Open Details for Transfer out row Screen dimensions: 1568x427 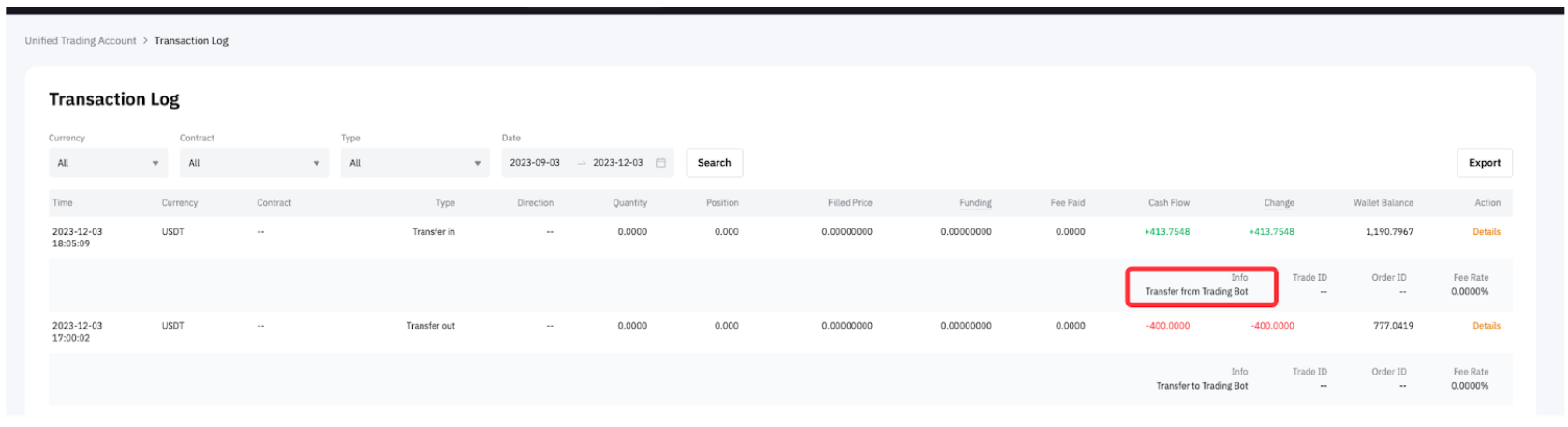point(1486,326)
